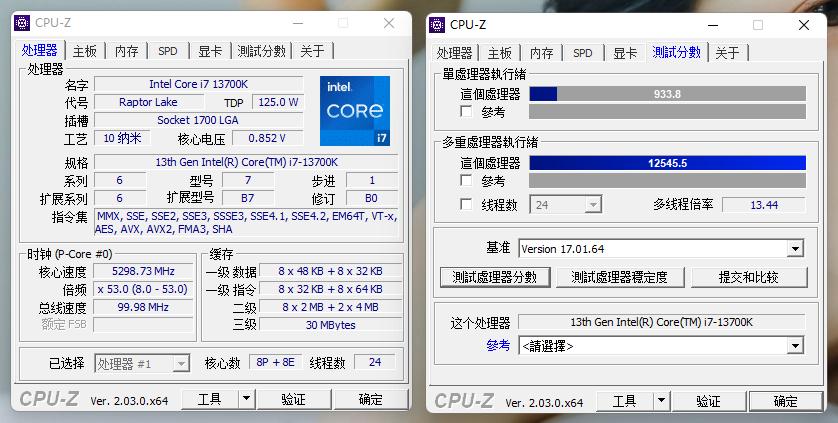
Task: Click 工具 button in right window
Action: tap(624, 401)
